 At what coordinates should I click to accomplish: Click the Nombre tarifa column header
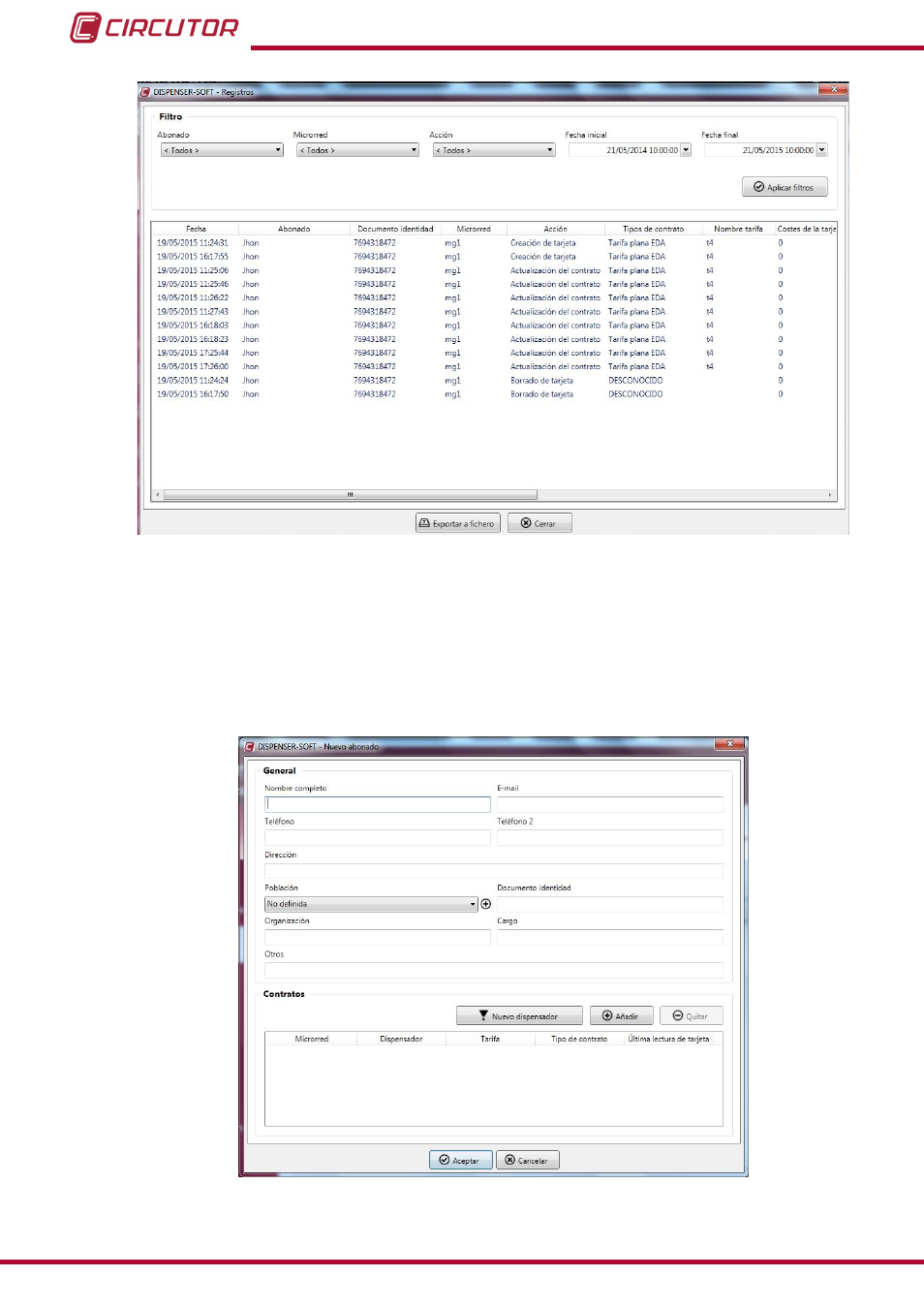738,230
